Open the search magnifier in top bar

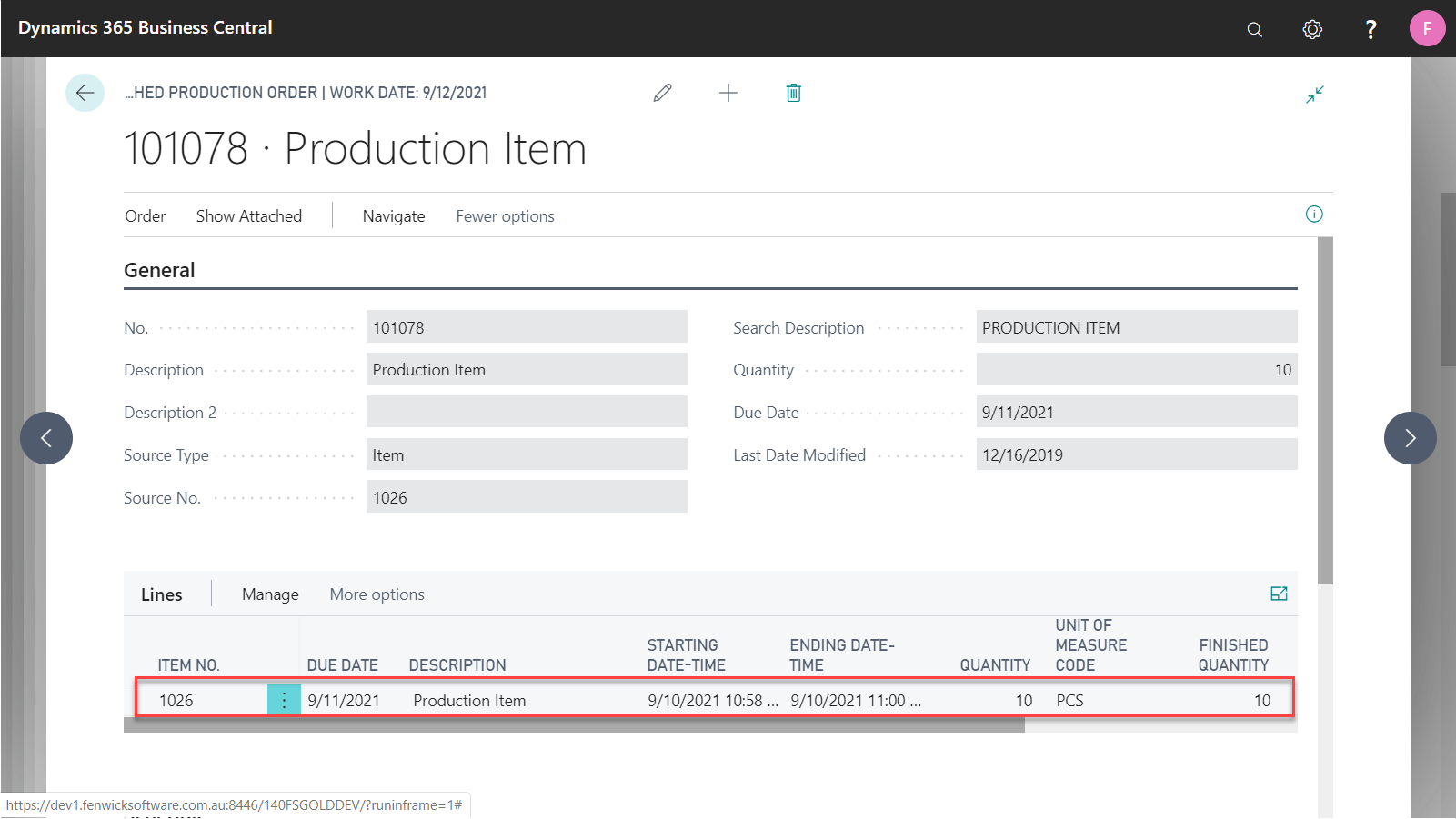pyautogui.click(x=1254, y=29)
